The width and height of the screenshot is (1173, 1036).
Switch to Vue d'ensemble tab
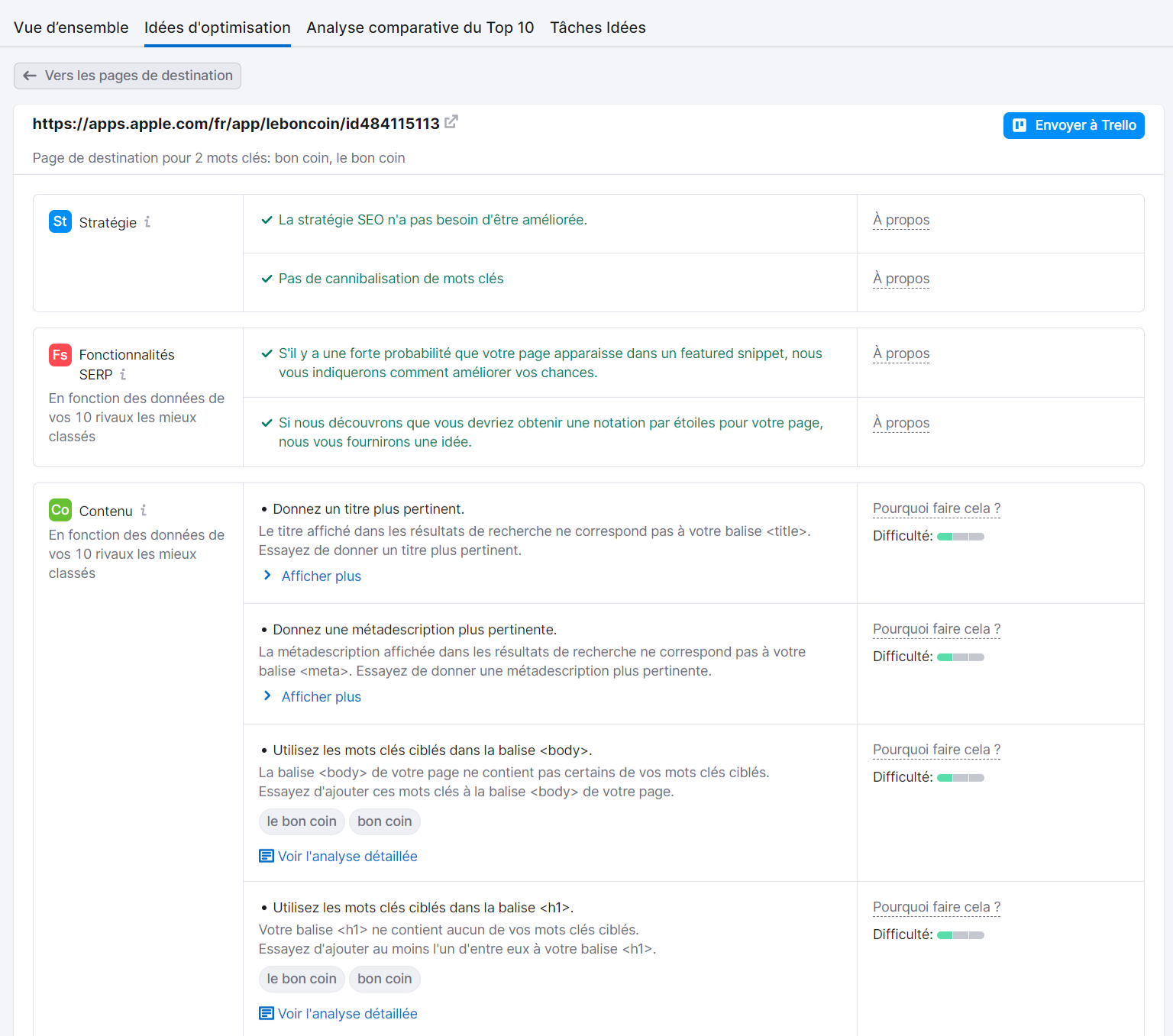click(71, 27)
